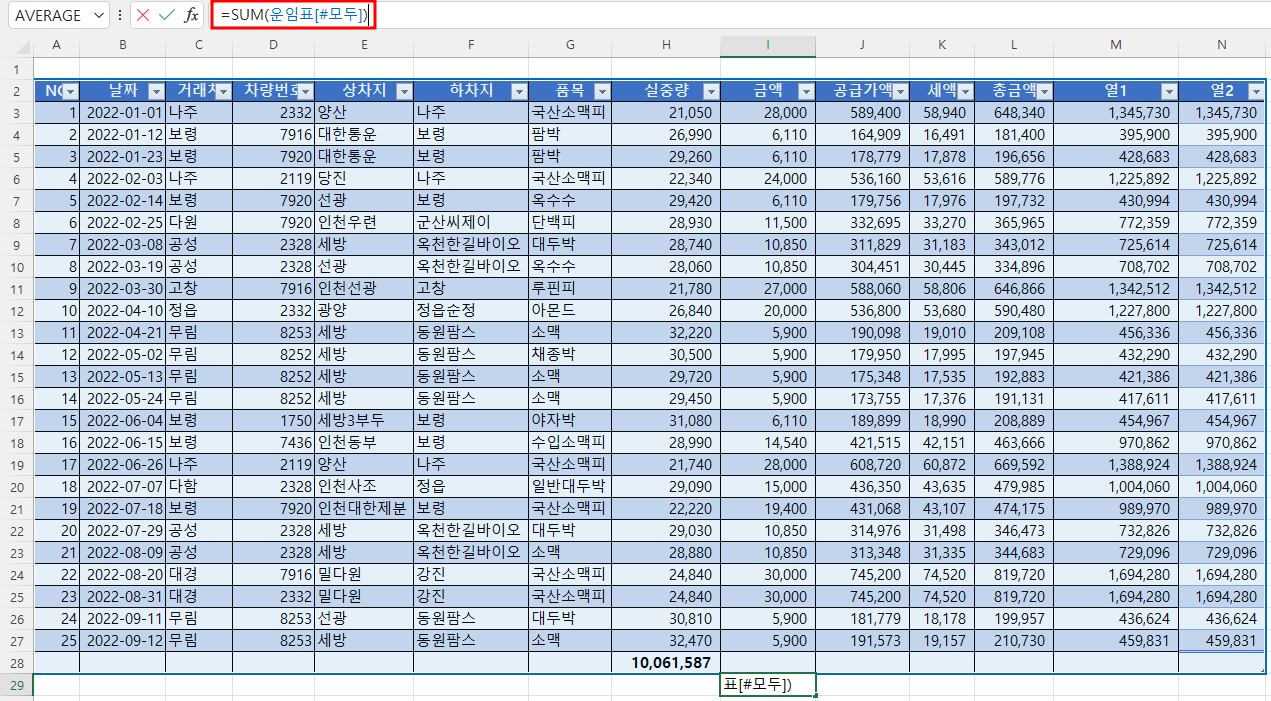Click cell 다원 in 거래처 column

(199, 223)
